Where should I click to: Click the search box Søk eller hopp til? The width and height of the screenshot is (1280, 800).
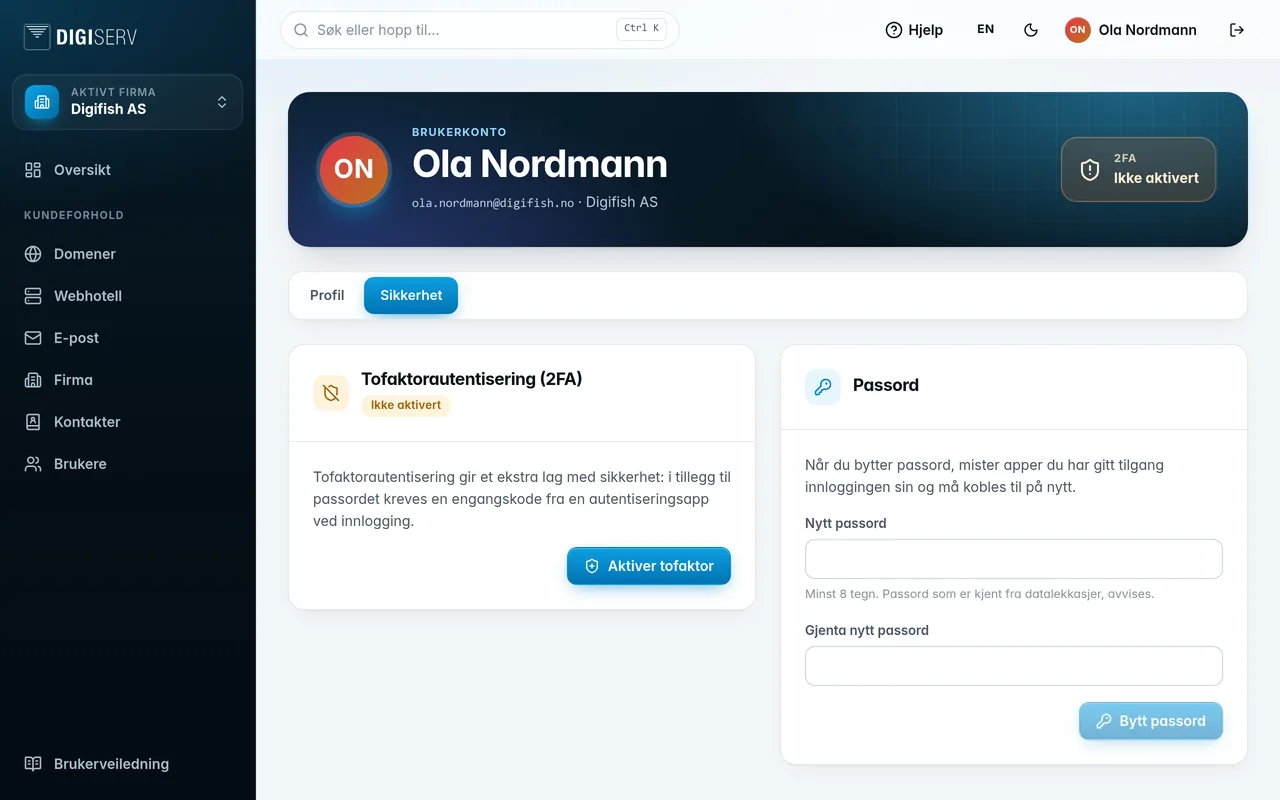coord(480,30)
